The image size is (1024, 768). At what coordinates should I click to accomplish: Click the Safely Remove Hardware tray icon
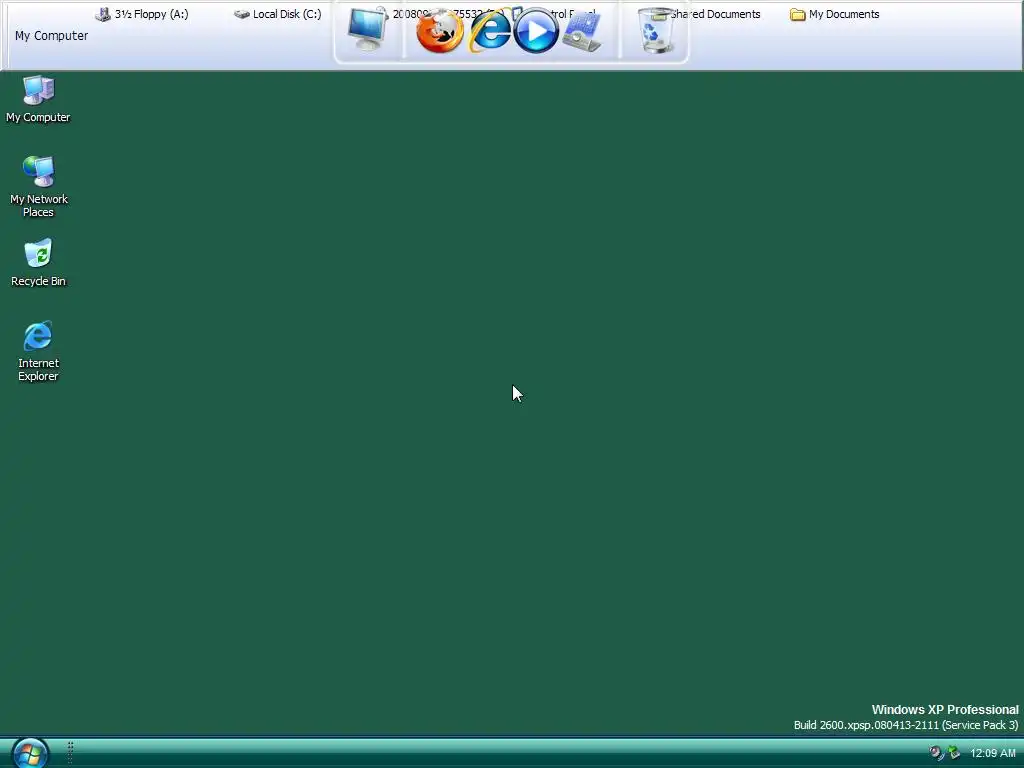coord(954,753)
